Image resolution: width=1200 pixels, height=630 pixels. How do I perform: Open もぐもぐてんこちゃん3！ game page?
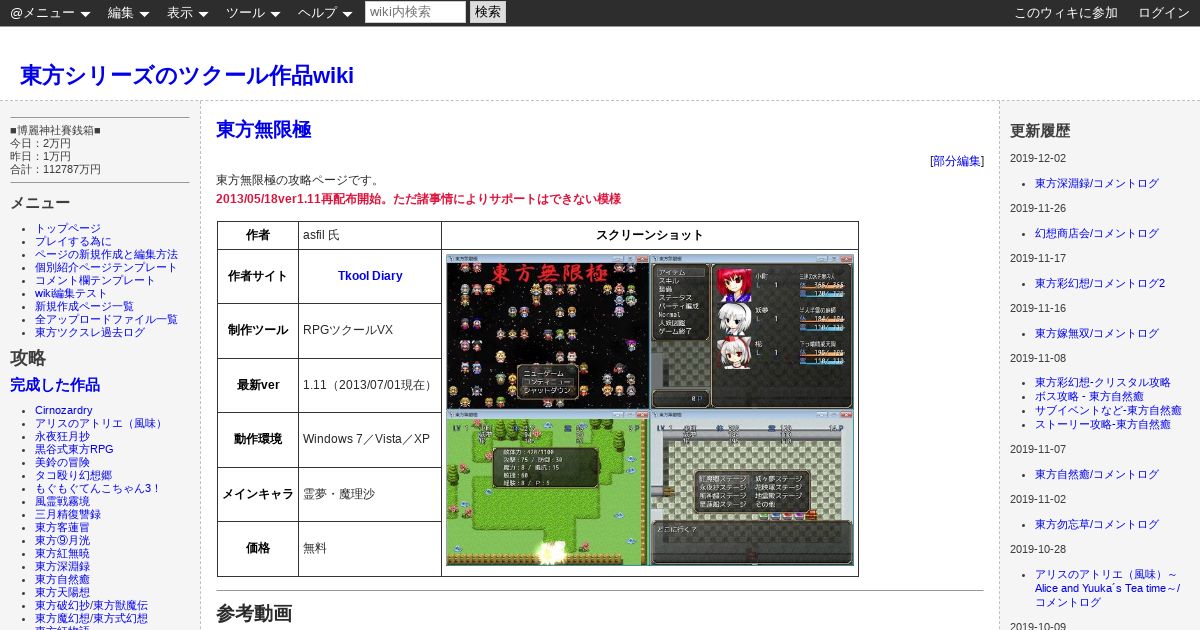tap(98, 489)
